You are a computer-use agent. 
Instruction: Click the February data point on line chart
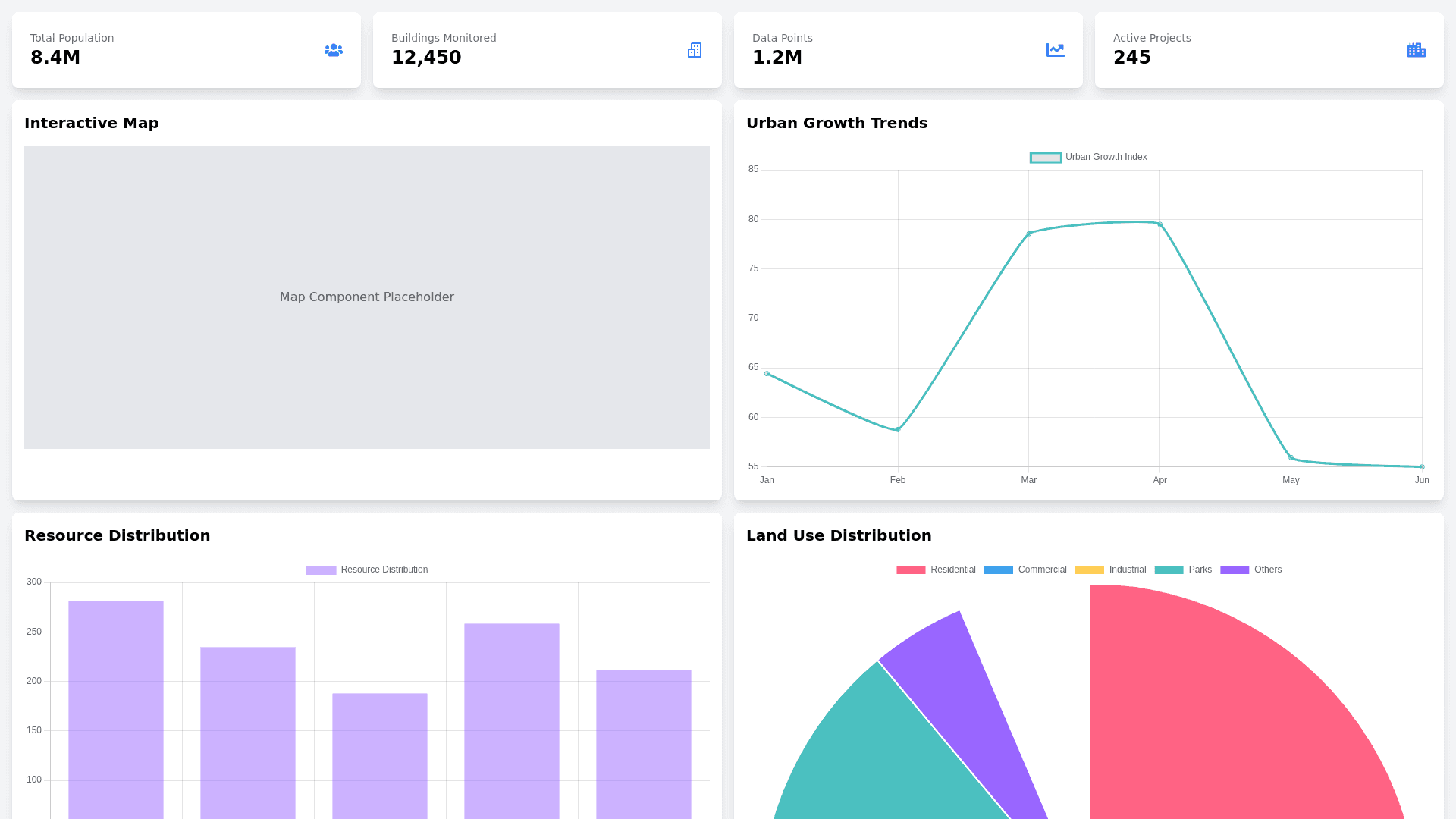click(898, 430)
